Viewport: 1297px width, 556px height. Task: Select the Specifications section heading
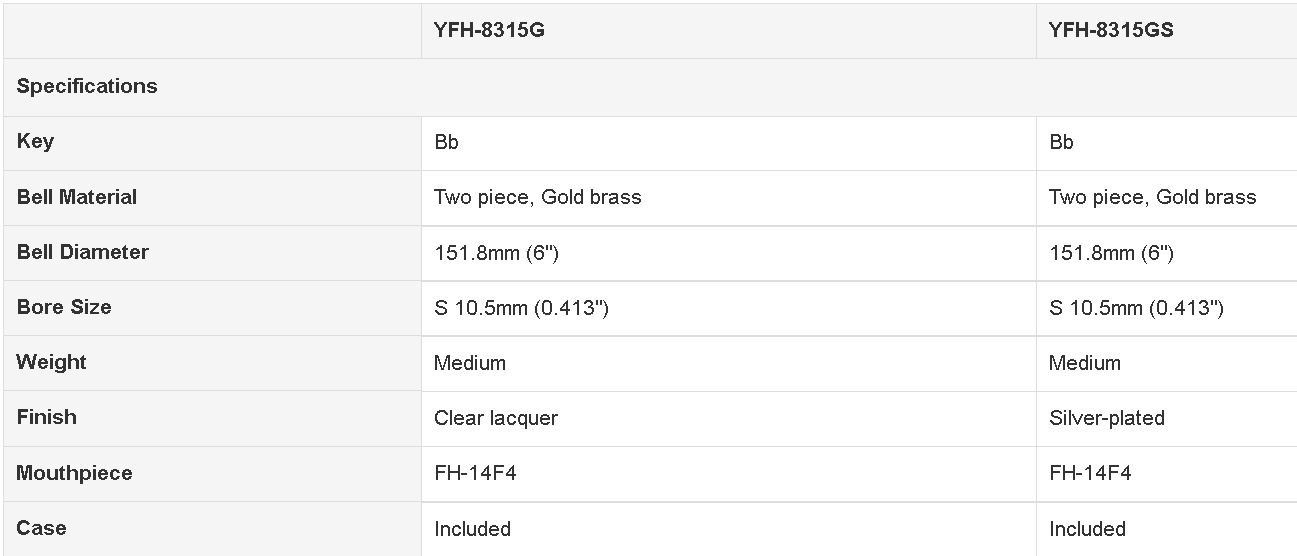[87, 86]
